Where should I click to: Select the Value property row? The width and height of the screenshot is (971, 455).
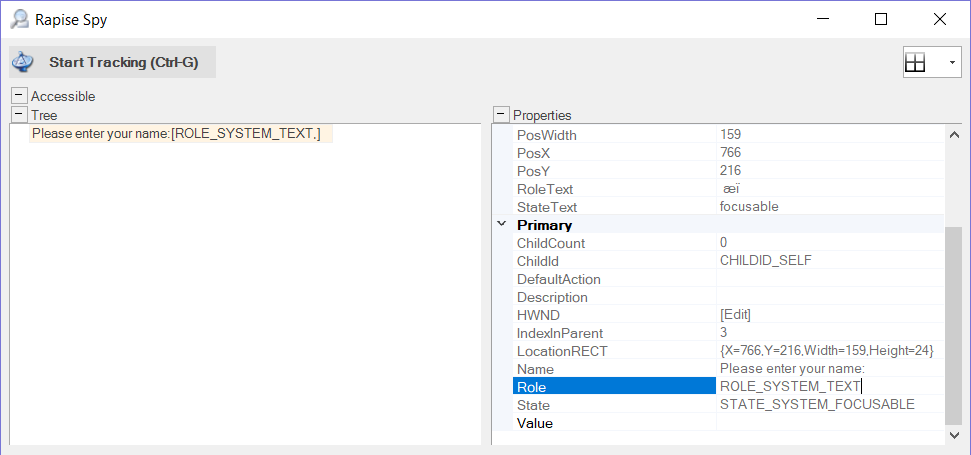coord(613,423)
